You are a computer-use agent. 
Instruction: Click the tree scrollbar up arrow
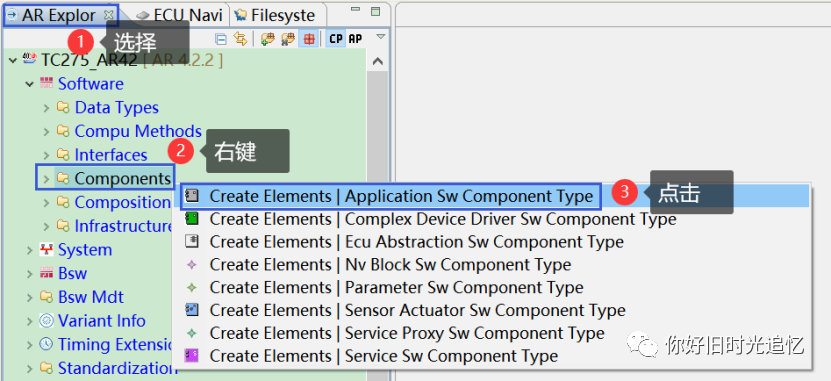click(x=377, y=61)
